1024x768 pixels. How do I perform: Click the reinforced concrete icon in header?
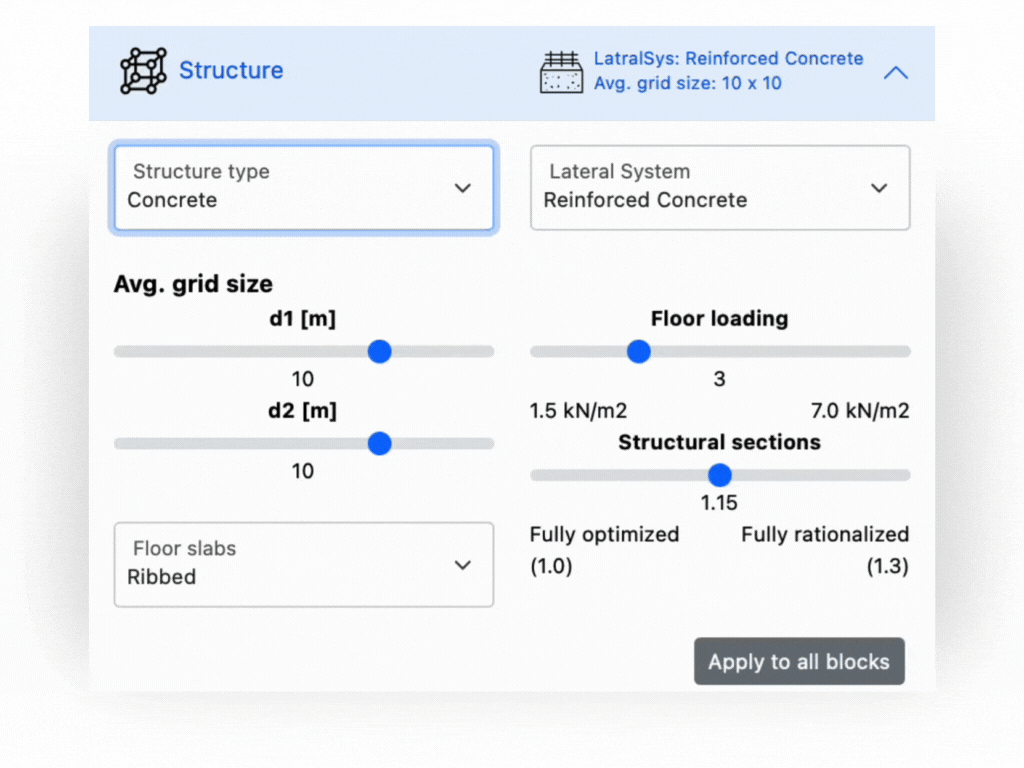click(561, 72)
